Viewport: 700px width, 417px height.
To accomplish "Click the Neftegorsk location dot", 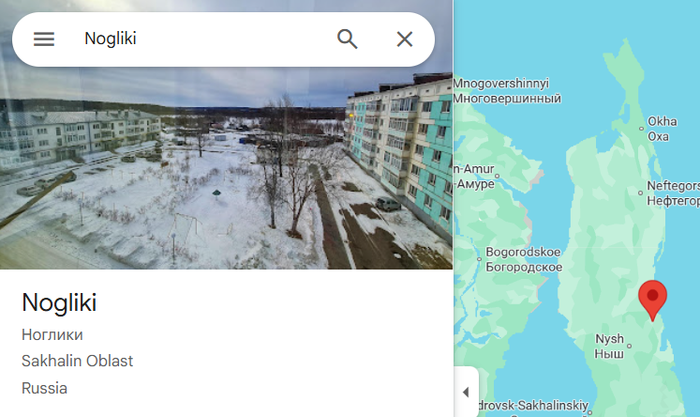I will 641,193.
